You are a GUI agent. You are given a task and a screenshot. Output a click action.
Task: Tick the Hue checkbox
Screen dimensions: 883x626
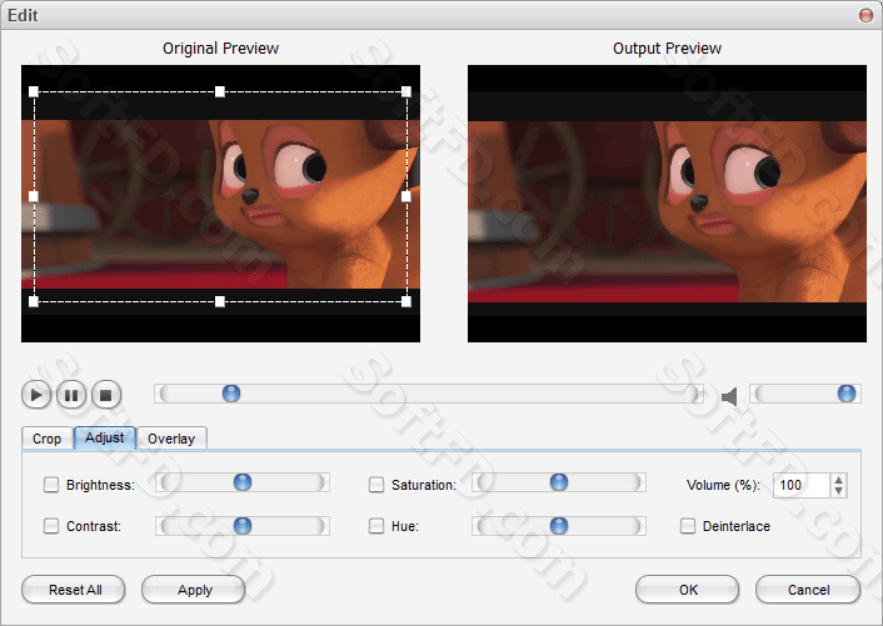[x=376, y=526]
